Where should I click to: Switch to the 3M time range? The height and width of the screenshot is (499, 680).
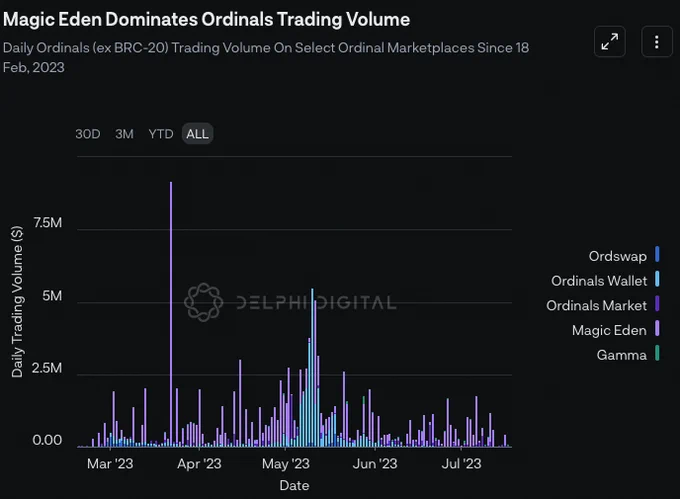coord(124,134)
